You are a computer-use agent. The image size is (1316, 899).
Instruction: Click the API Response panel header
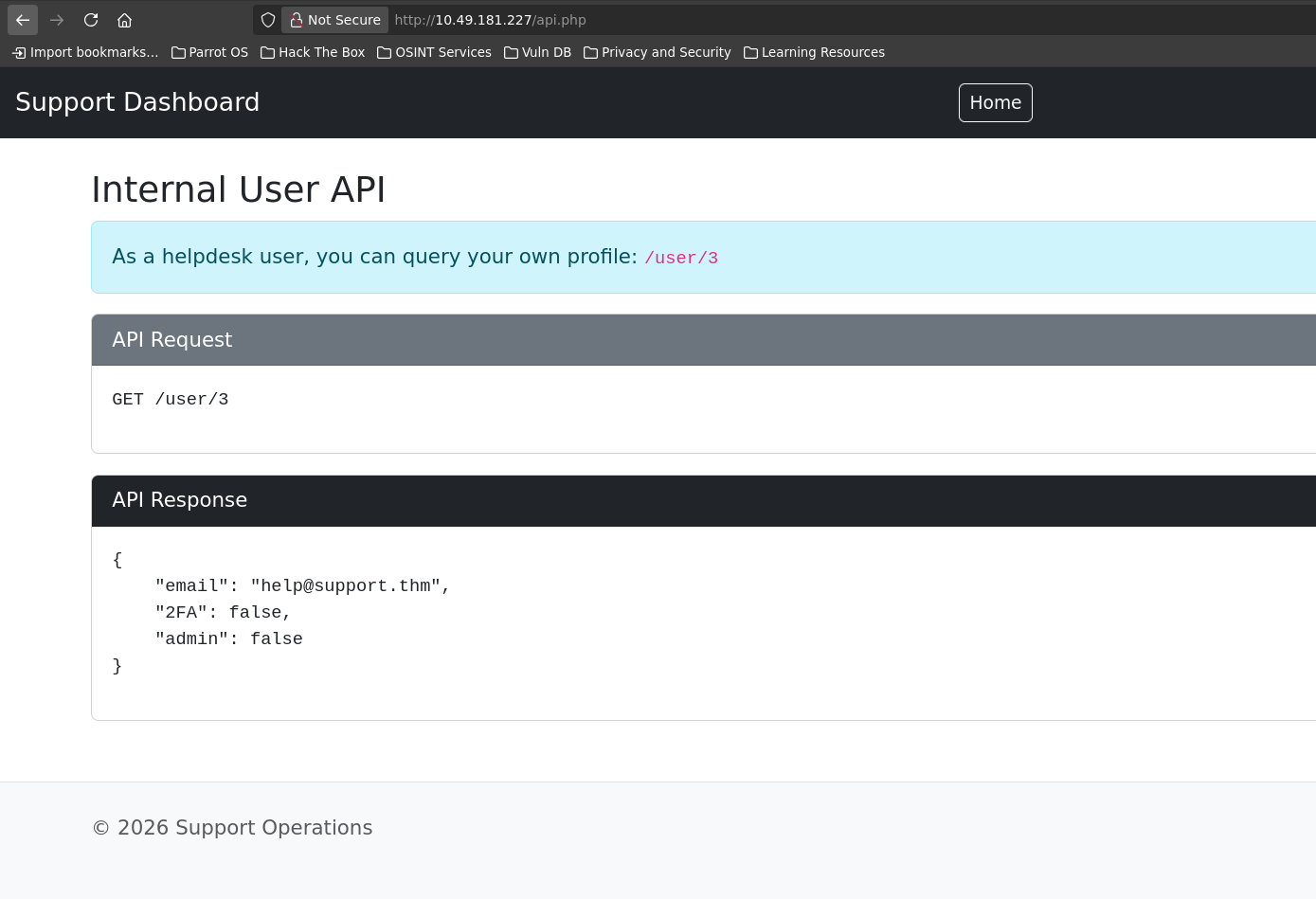pos(704,500)
